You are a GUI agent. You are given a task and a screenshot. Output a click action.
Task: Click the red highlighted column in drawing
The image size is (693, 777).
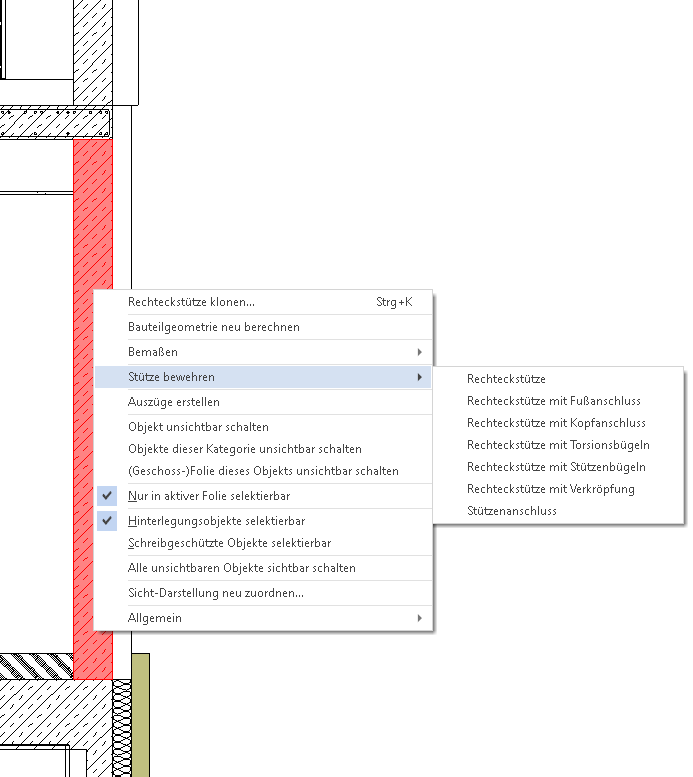pyautogui.click(x=93, y=213)
